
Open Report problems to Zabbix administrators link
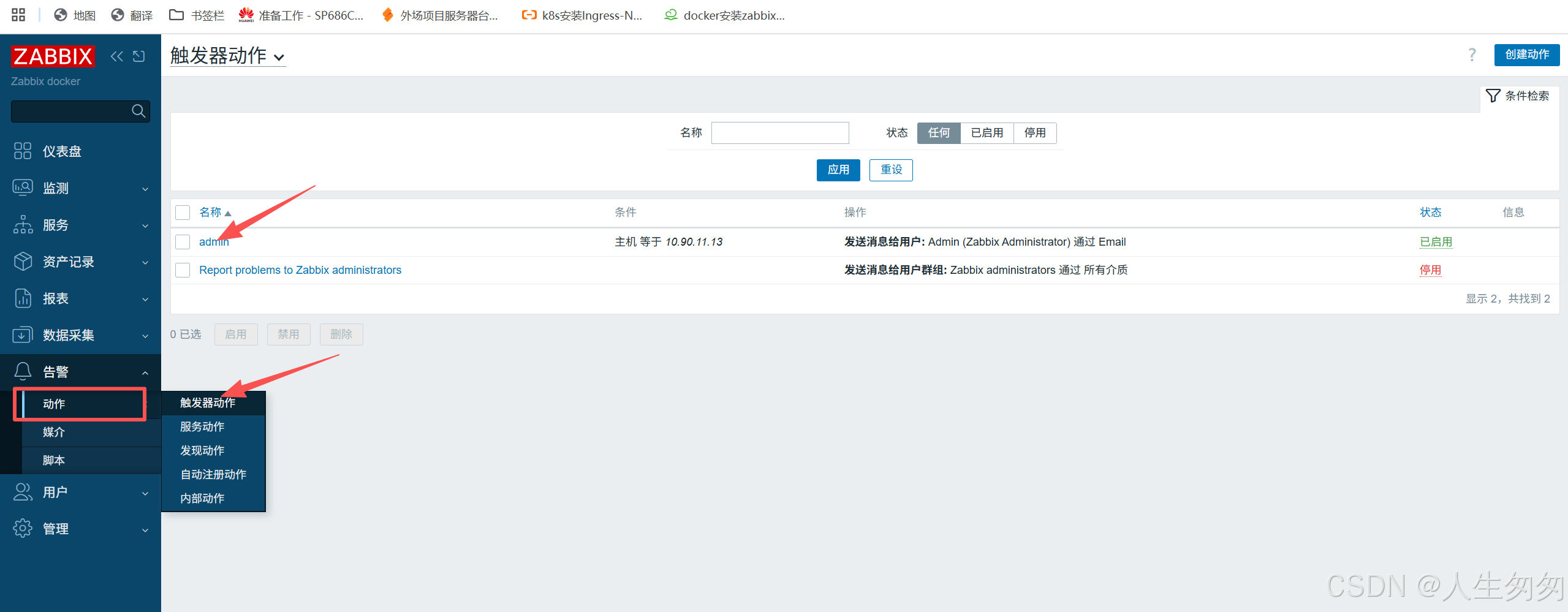coord(300,270)
